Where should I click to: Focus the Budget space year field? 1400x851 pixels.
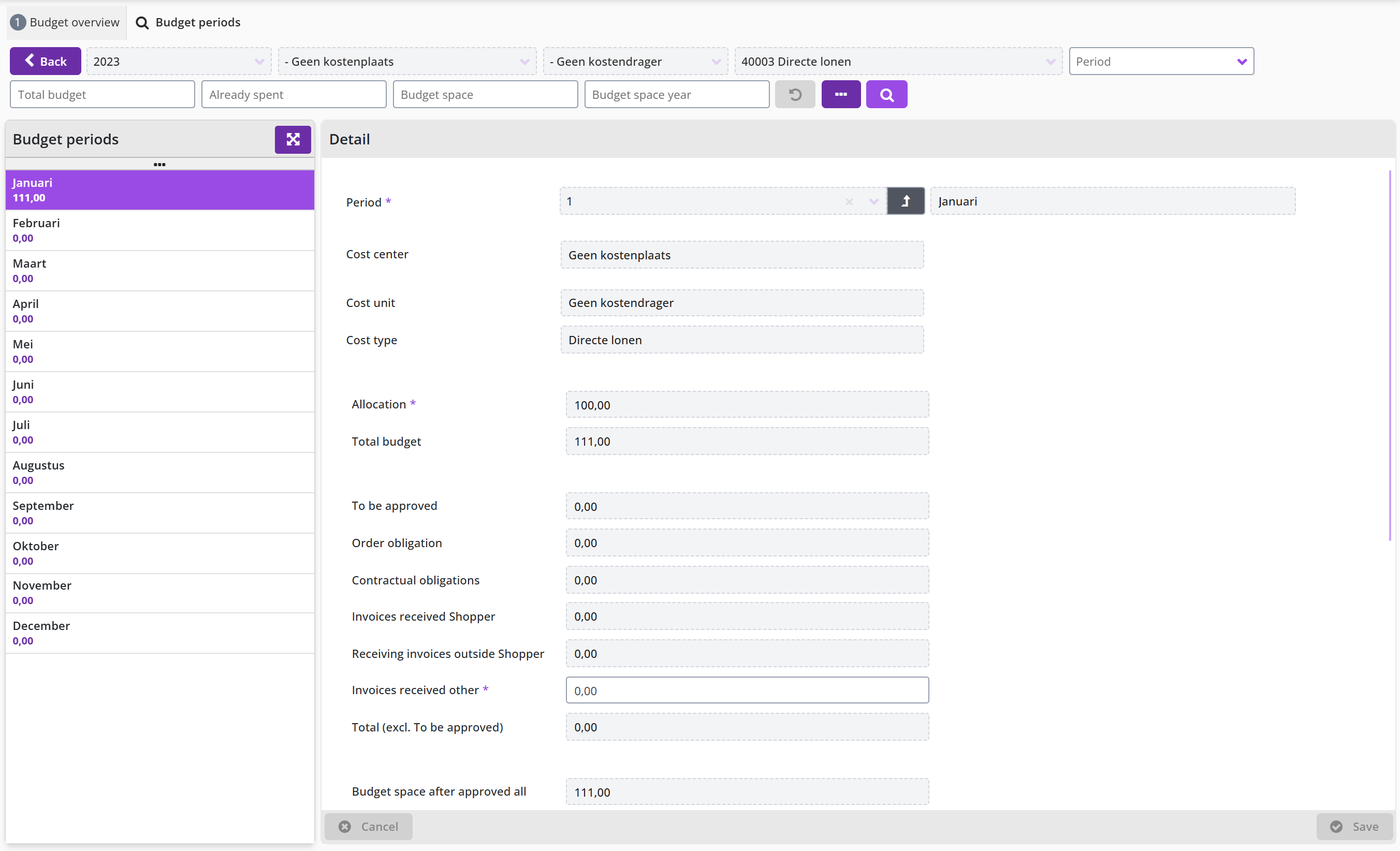tap(677, 94)
